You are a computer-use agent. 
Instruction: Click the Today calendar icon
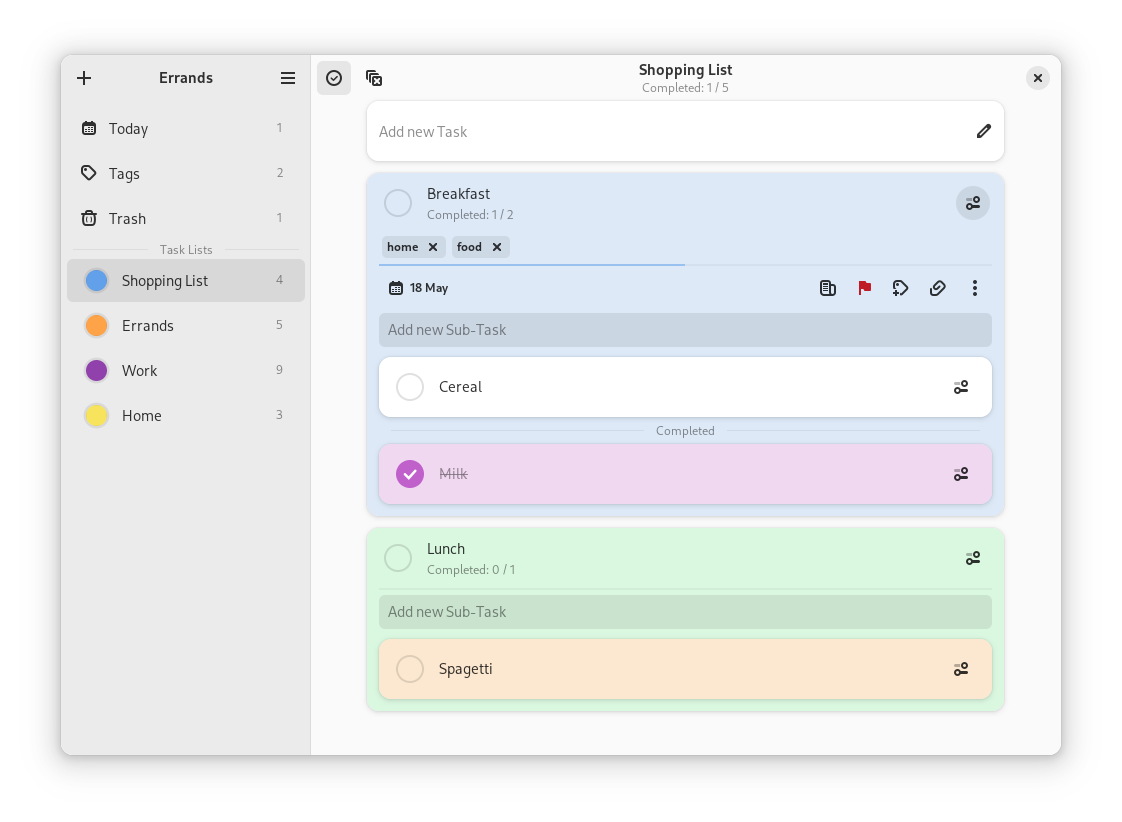point(89,128)
